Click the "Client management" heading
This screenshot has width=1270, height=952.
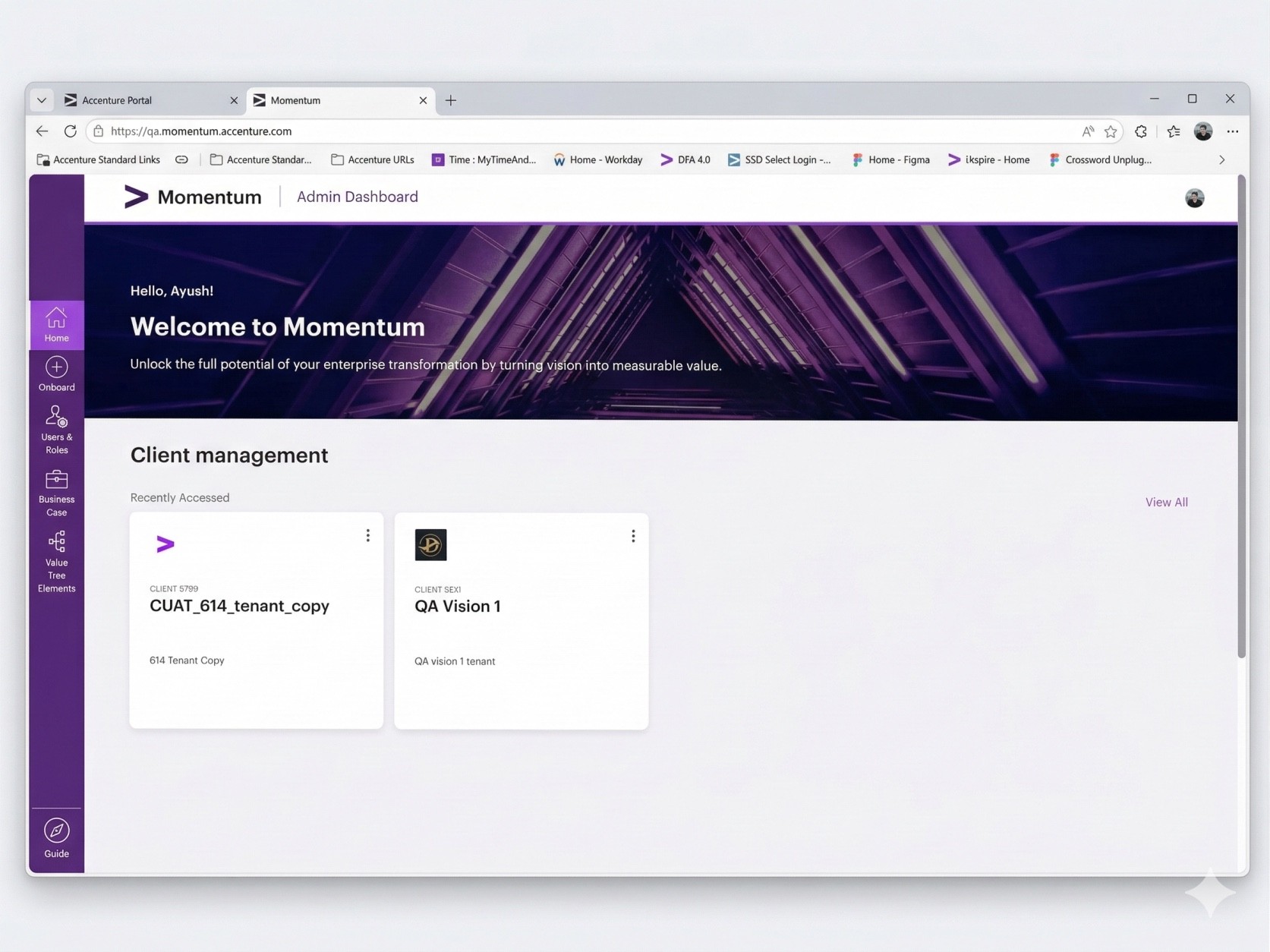pos(229,455)
